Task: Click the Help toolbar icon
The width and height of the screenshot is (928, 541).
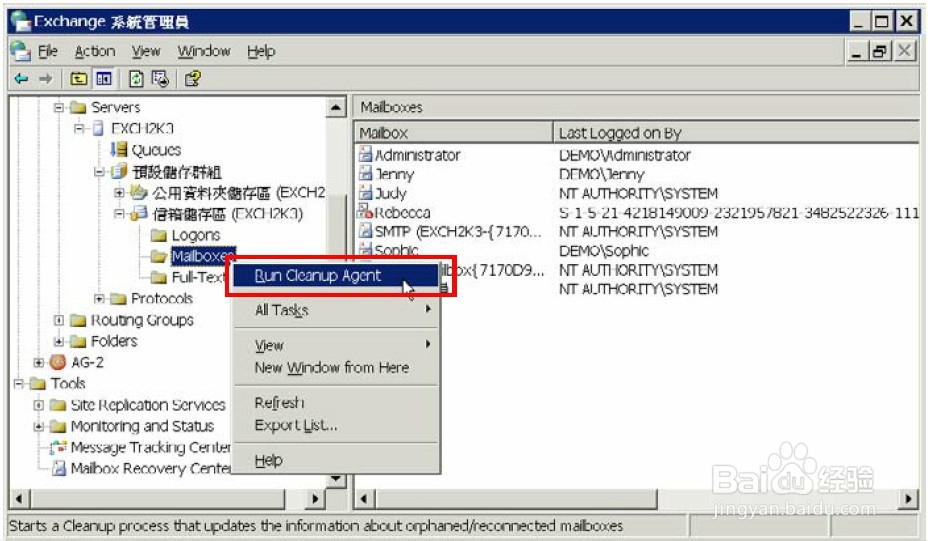Action: point(192,78)
